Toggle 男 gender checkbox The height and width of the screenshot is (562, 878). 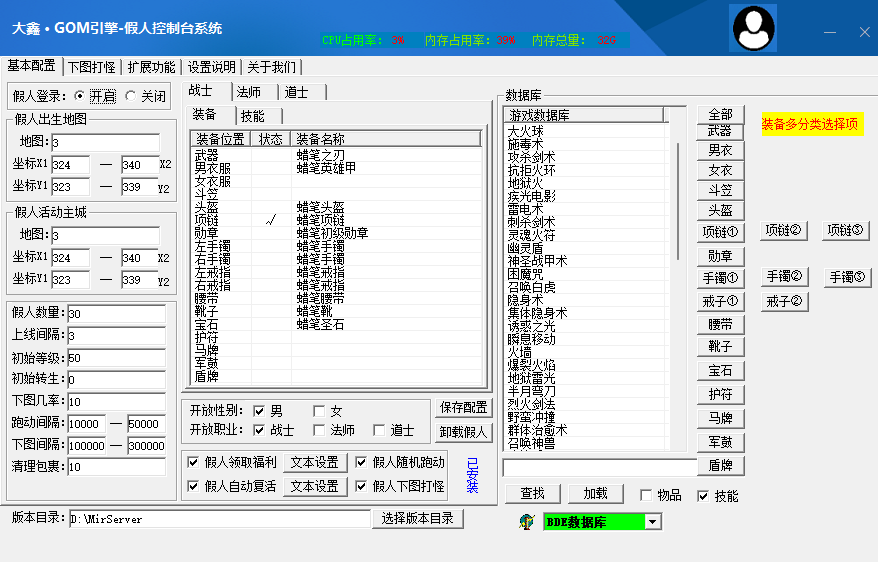pos(259,411)
